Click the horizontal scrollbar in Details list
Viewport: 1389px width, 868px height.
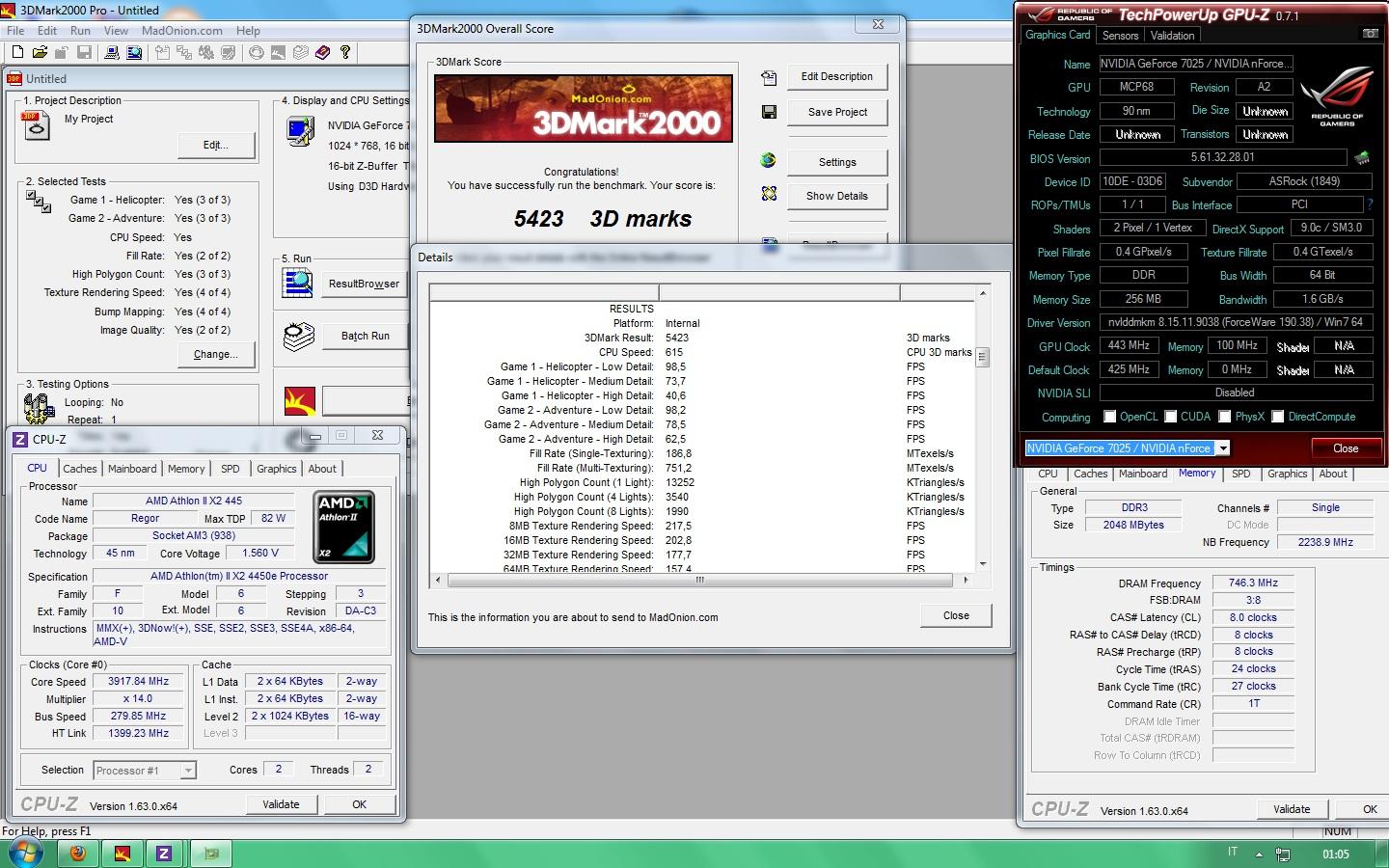pos(700,580)
